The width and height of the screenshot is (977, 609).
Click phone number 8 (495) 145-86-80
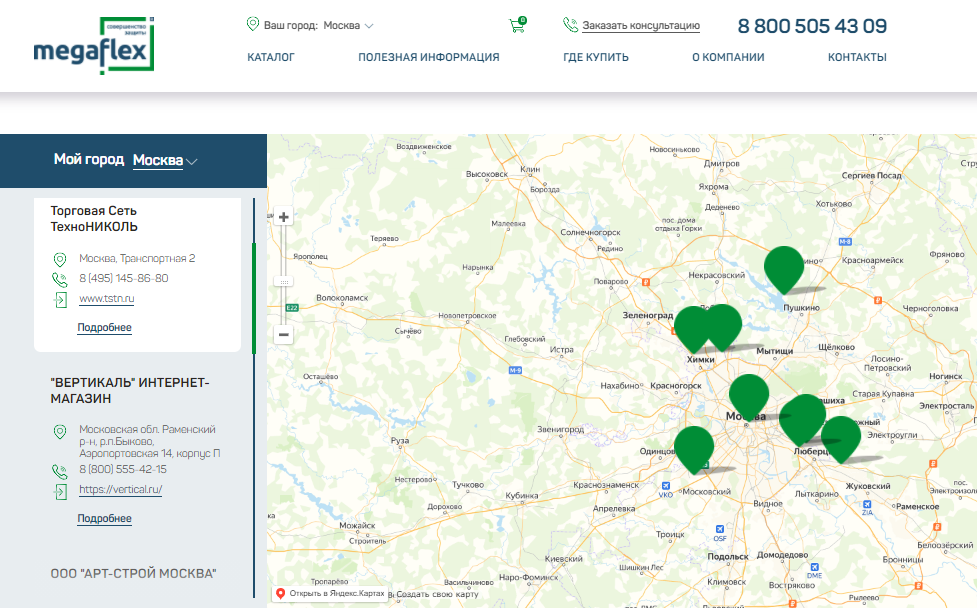point(123,278)
